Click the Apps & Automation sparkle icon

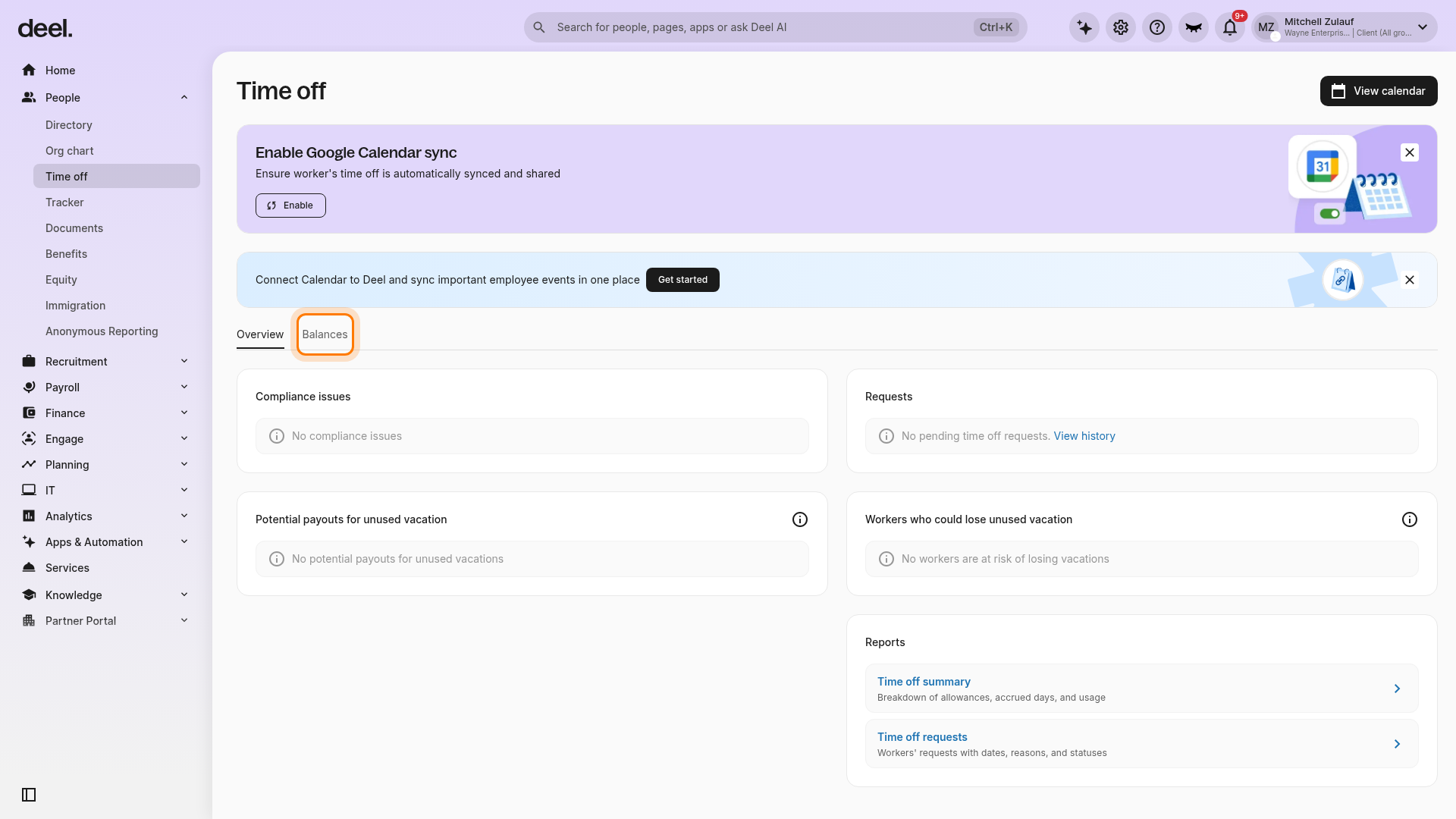[x=29, y=541]
